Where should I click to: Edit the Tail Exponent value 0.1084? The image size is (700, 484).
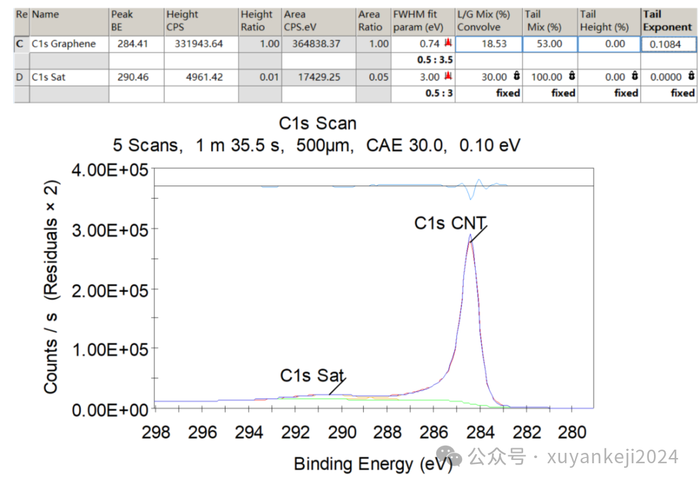tap(668, 44)
